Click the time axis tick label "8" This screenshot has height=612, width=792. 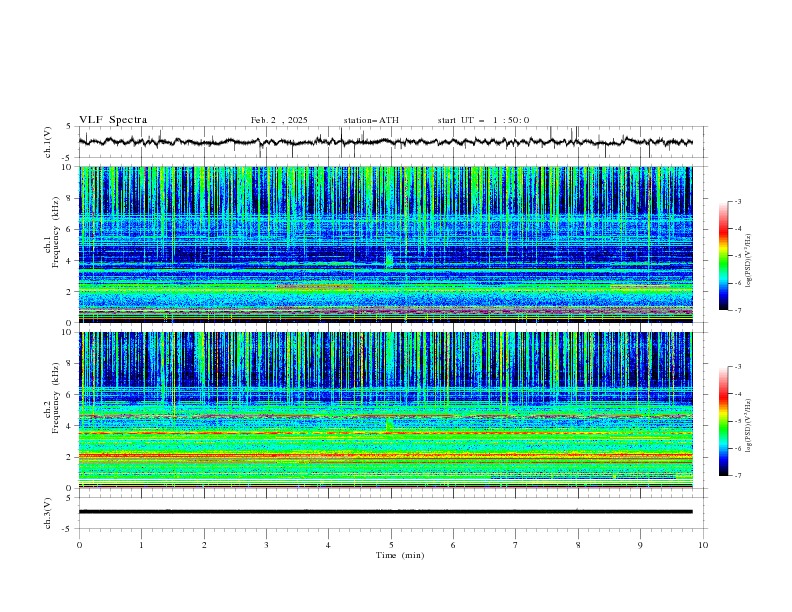pyautogui.click(x=578, y=545)
